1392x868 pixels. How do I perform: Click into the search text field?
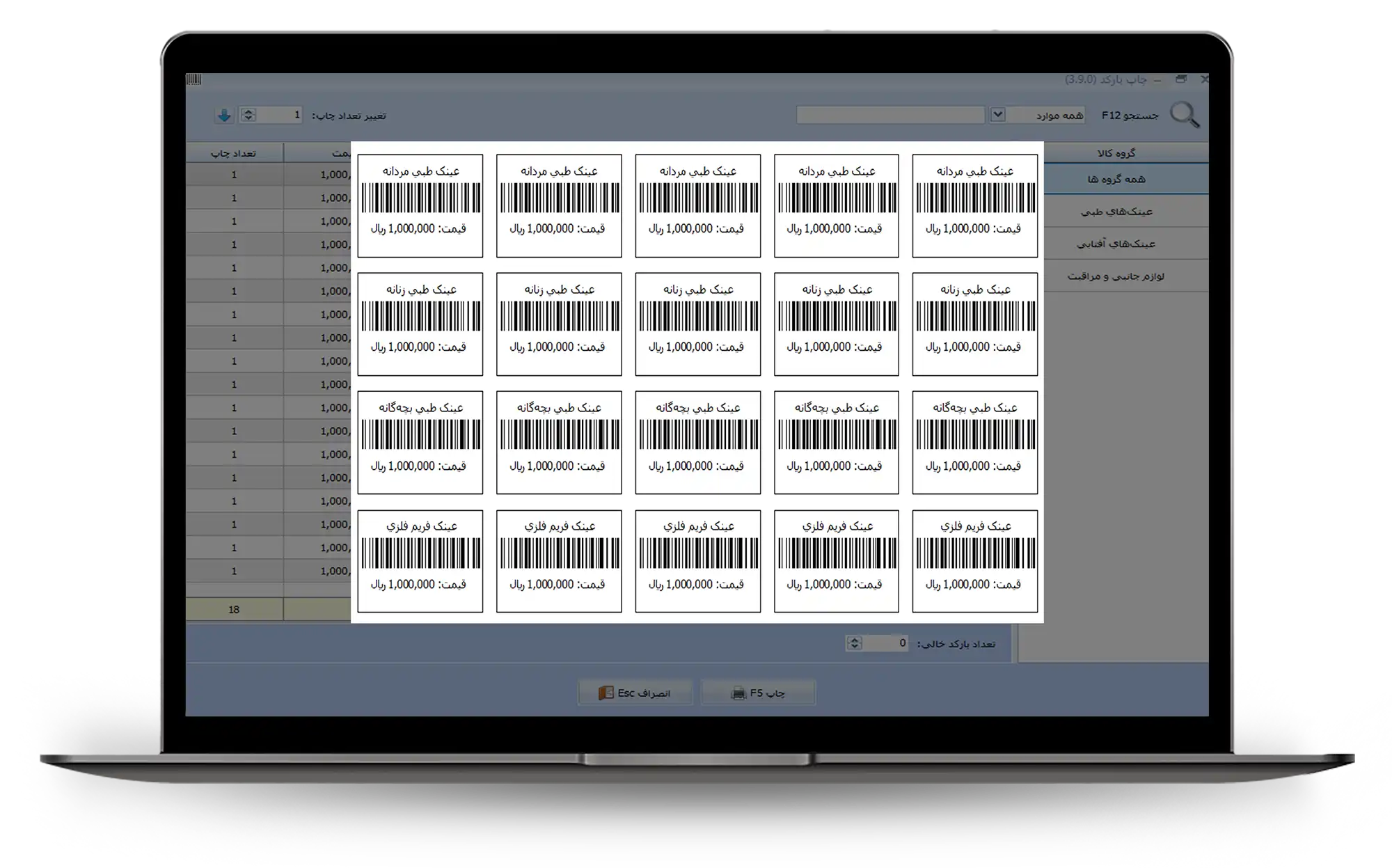[x=889, y=115]
